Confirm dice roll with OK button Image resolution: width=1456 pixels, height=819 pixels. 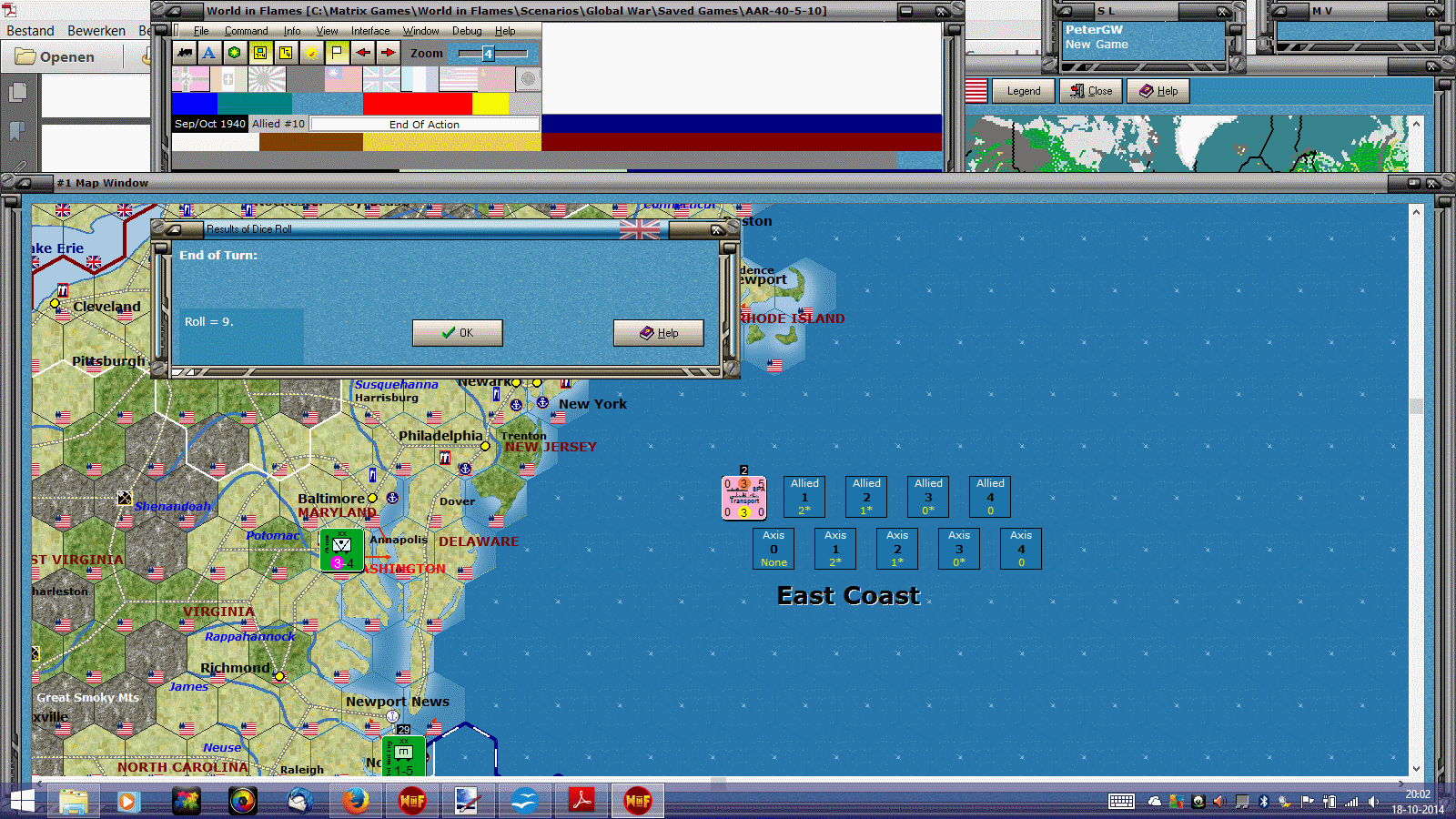click(x=458, y=333)
